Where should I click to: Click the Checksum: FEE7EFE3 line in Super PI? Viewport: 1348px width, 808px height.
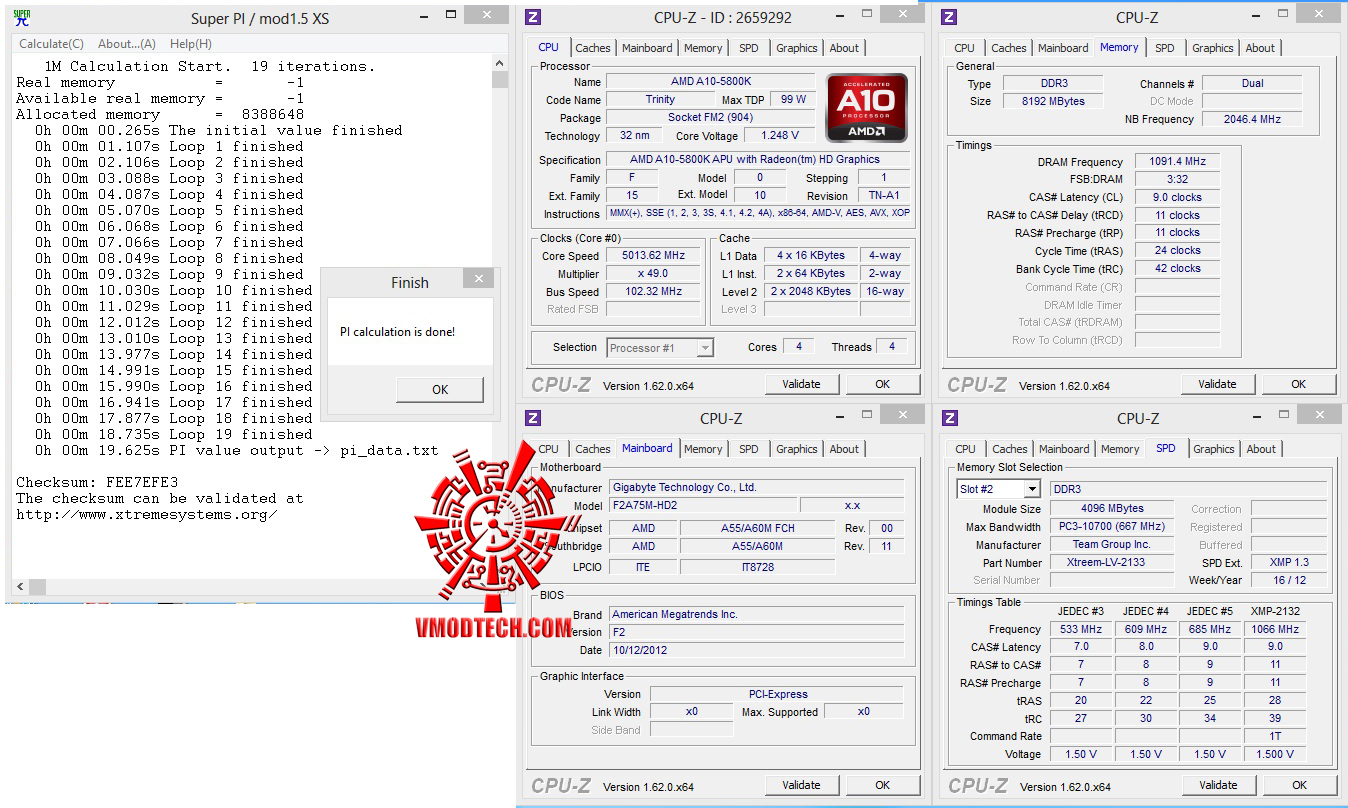[97, 482]
